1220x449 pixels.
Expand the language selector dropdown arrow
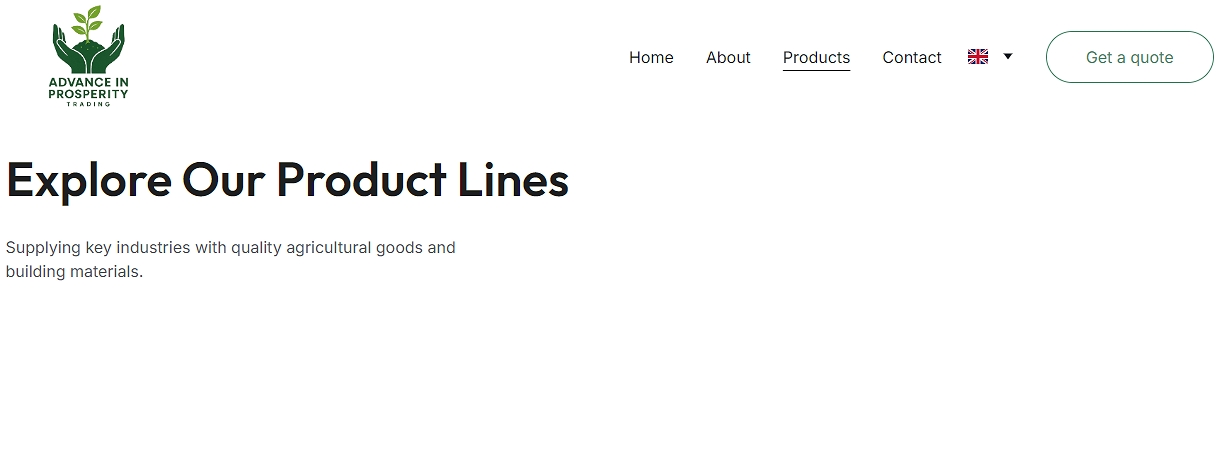click(x=1008, y=57)
